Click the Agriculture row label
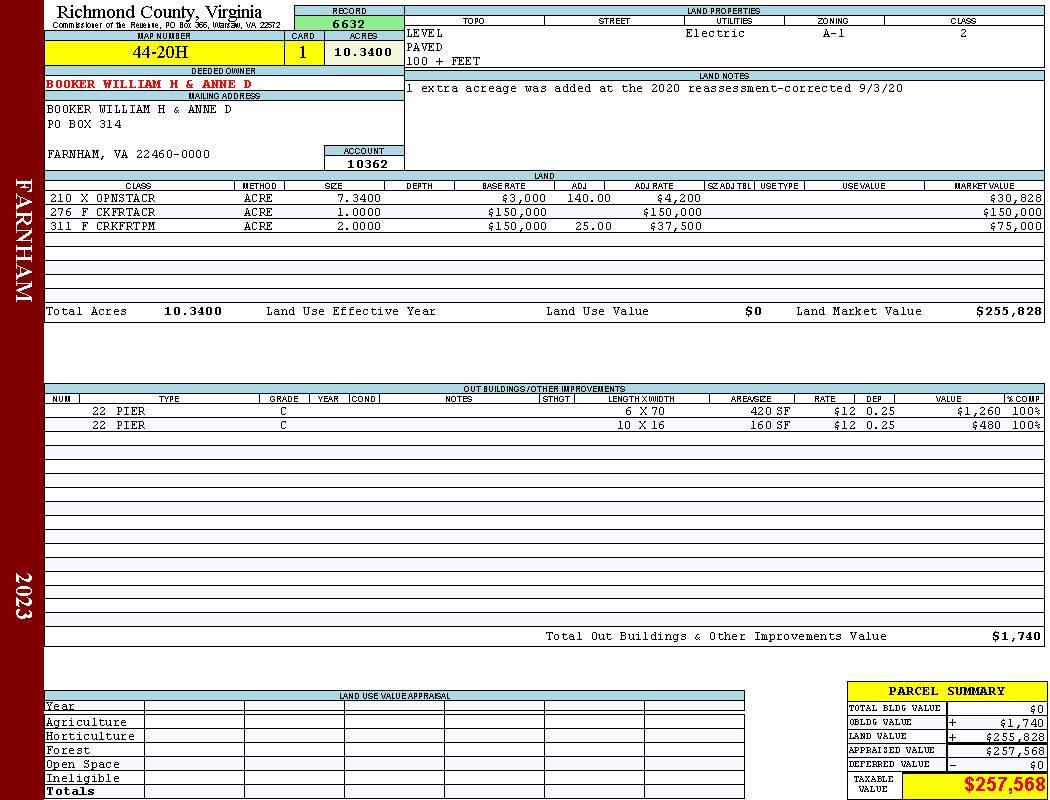 coord(86,722)
